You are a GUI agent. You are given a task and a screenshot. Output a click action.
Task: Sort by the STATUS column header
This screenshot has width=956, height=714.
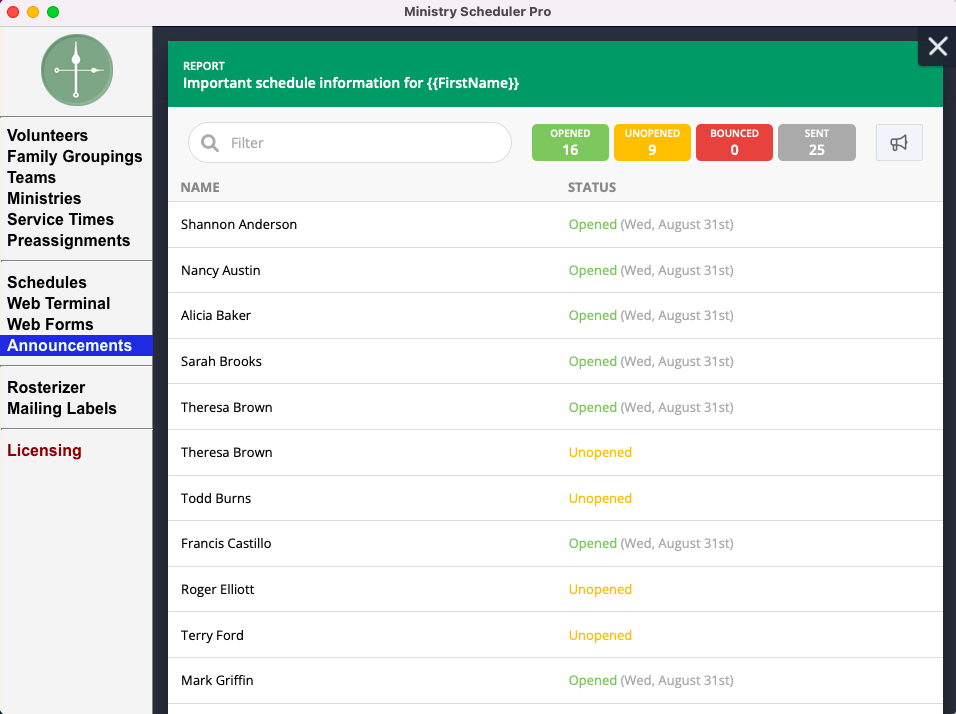(592, 187)
